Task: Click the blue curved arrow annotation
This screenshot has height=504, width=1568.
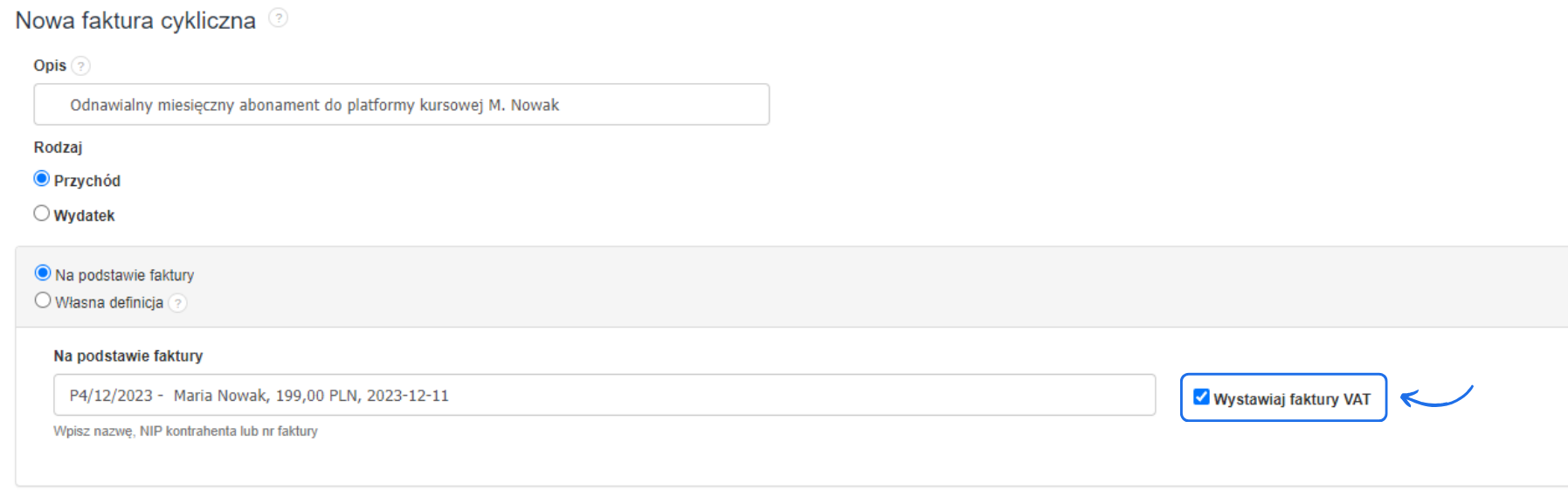Action: coord(1436,397)
